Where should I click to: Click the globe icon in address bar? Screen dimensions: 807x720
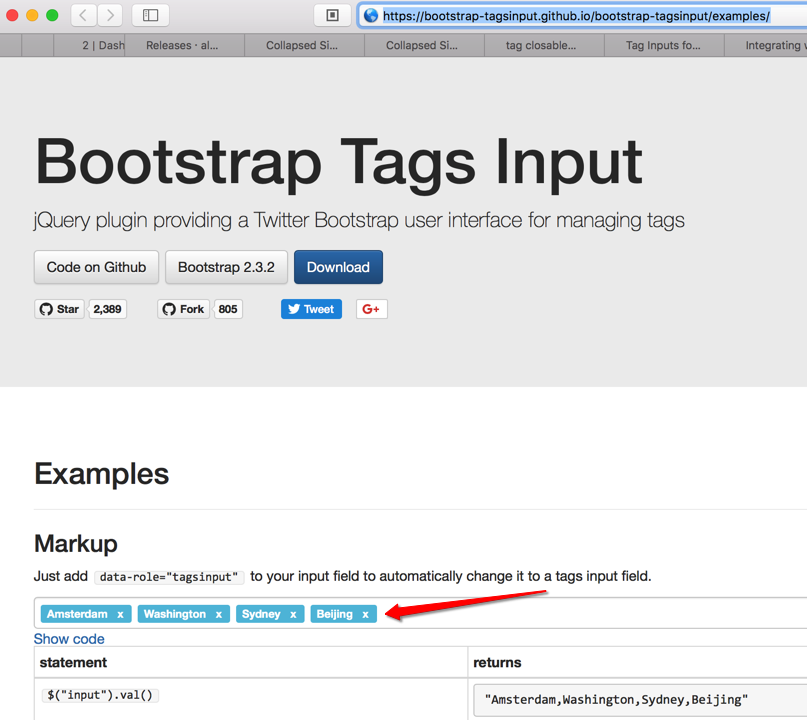371,16
